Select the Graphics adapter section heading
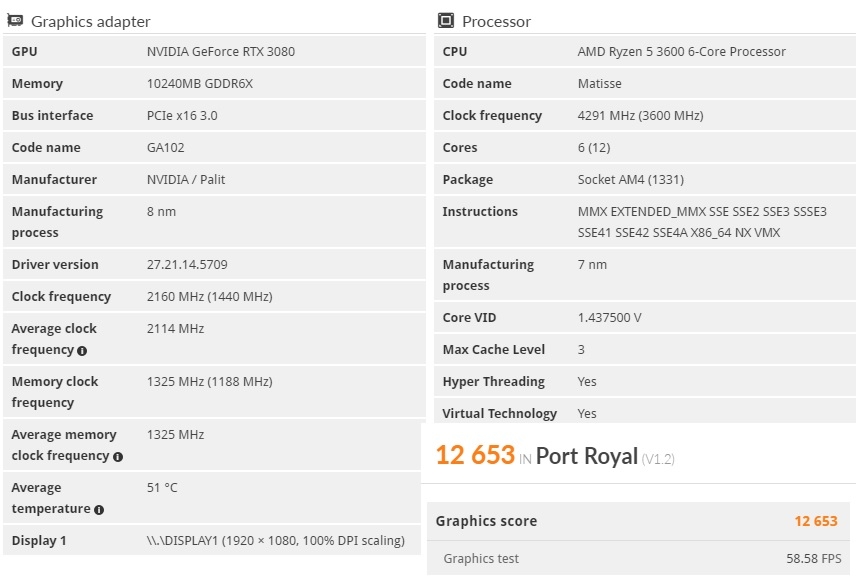 pyautogui.click(x=91, y=21)
